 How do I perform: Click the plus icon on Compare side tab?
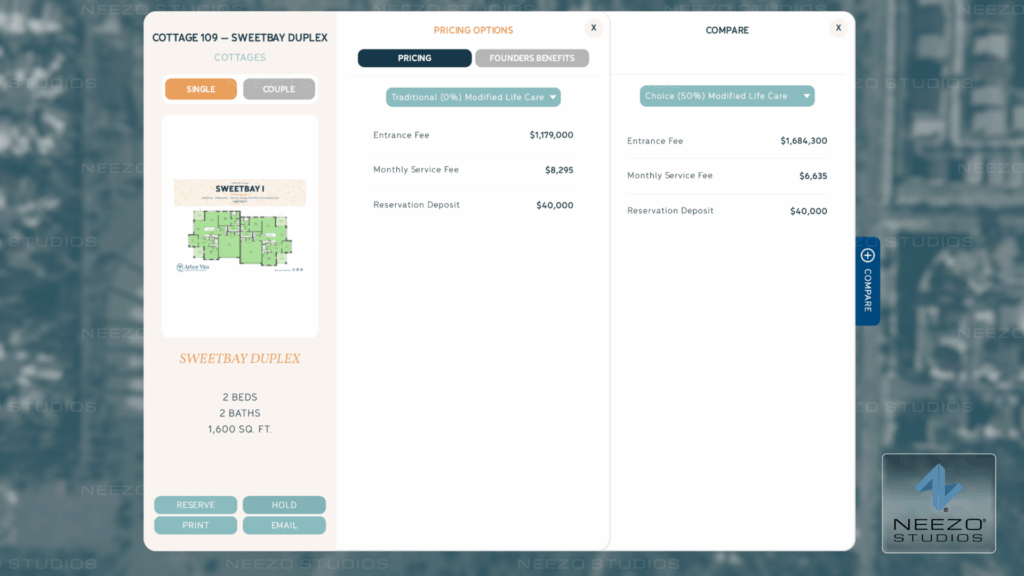867,255
